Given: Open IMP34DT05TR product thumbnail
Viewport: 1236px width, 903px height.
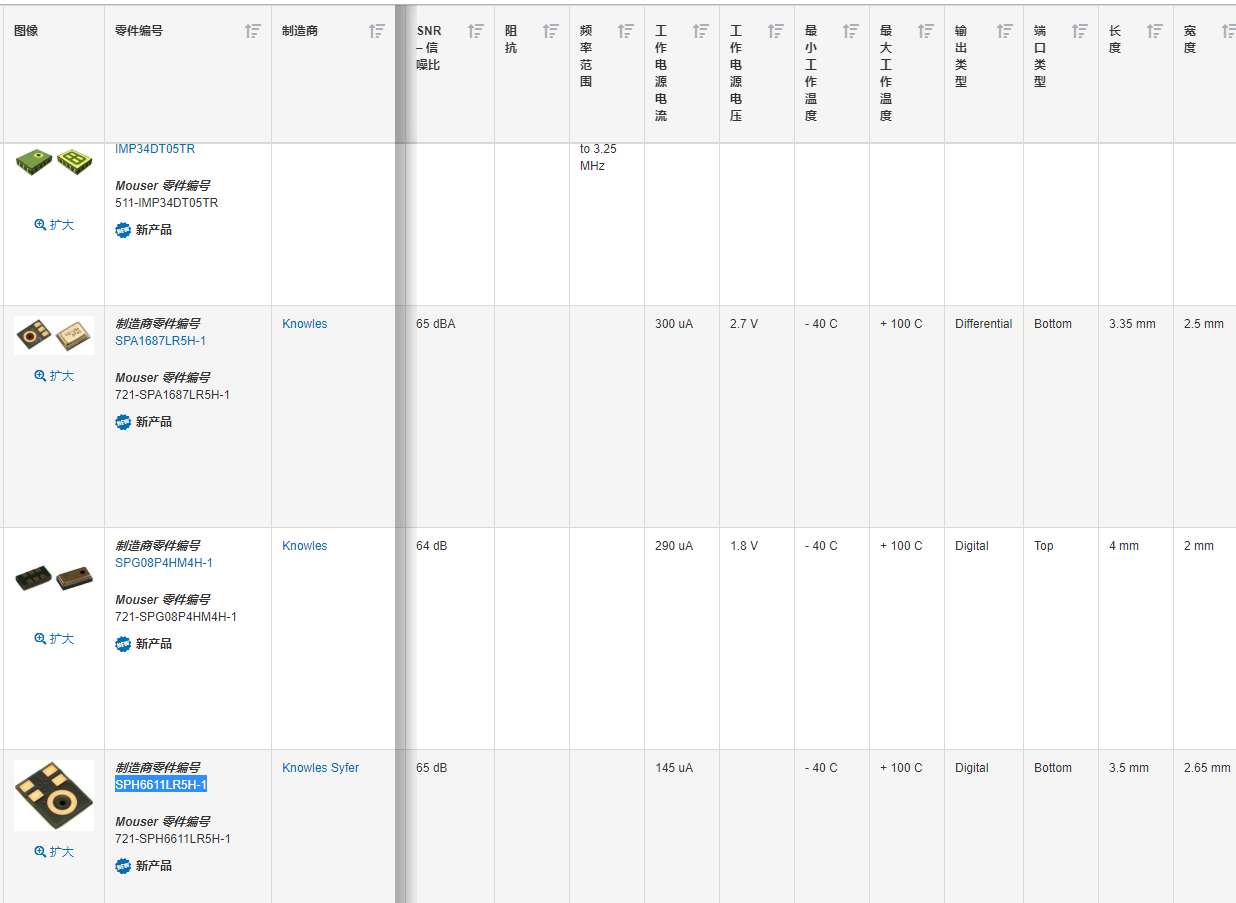Looking at the screenshot, I should [54, 160].
